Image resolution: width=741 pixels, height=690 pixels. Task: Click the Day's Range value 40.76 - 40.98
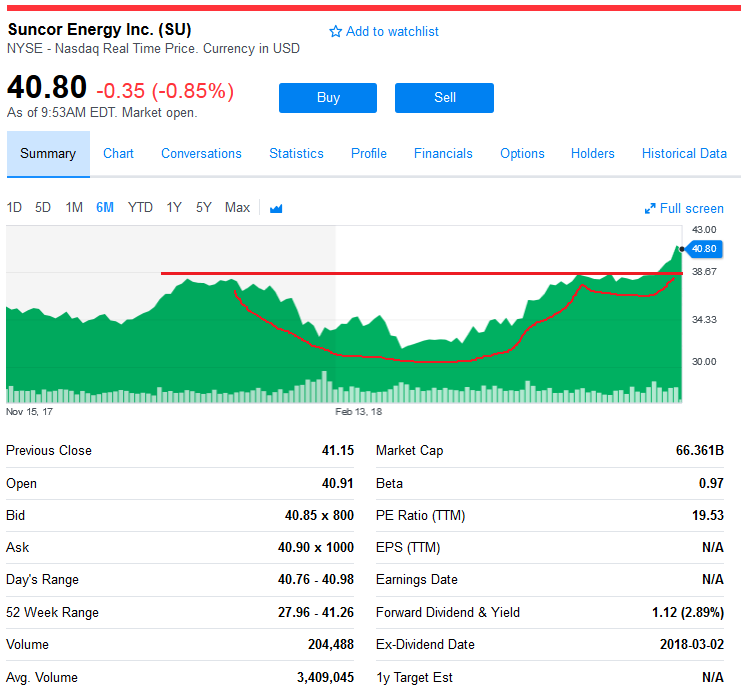coord(316,580)
